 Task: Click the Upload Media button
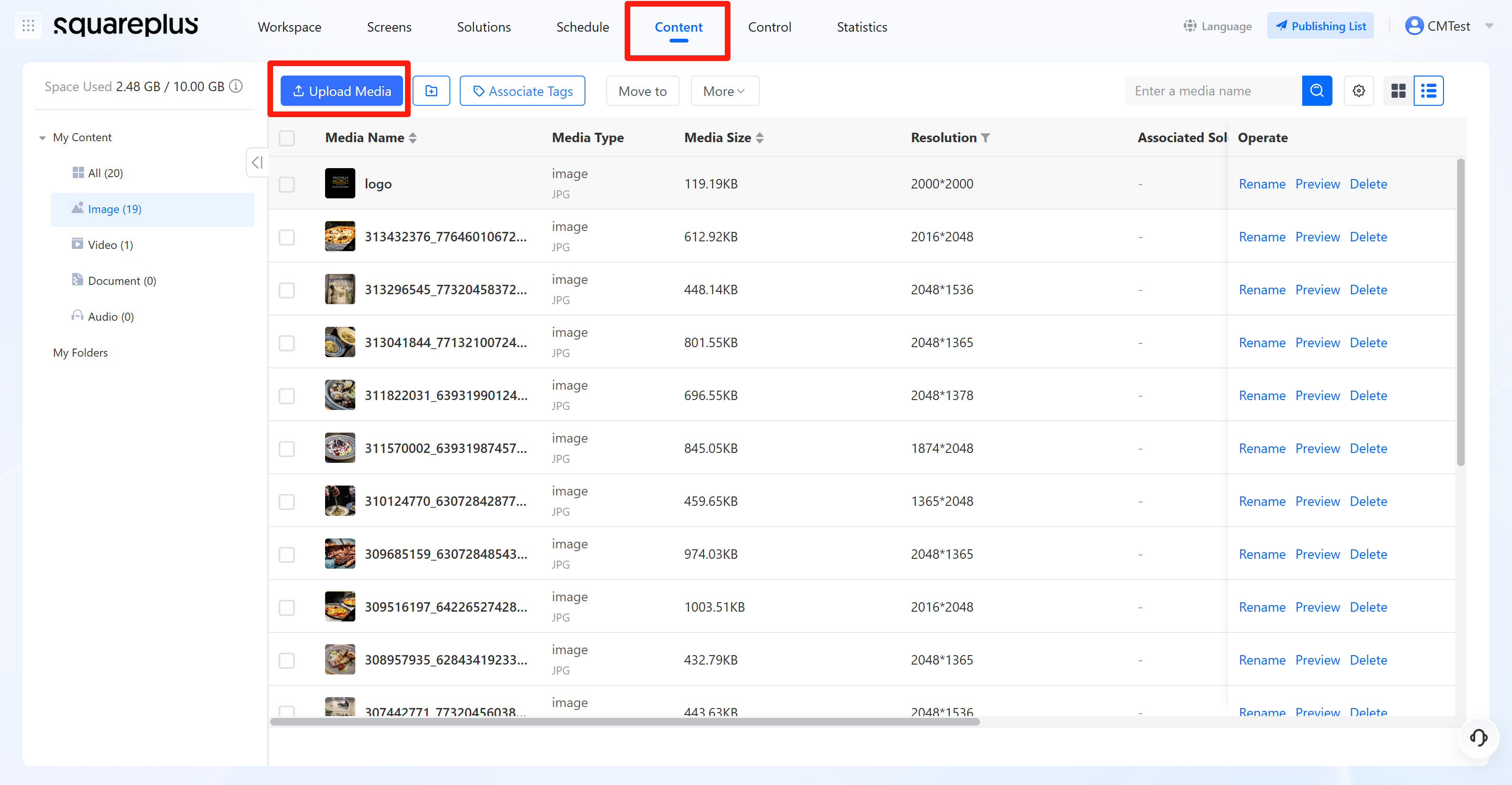(x=342, y=91)
